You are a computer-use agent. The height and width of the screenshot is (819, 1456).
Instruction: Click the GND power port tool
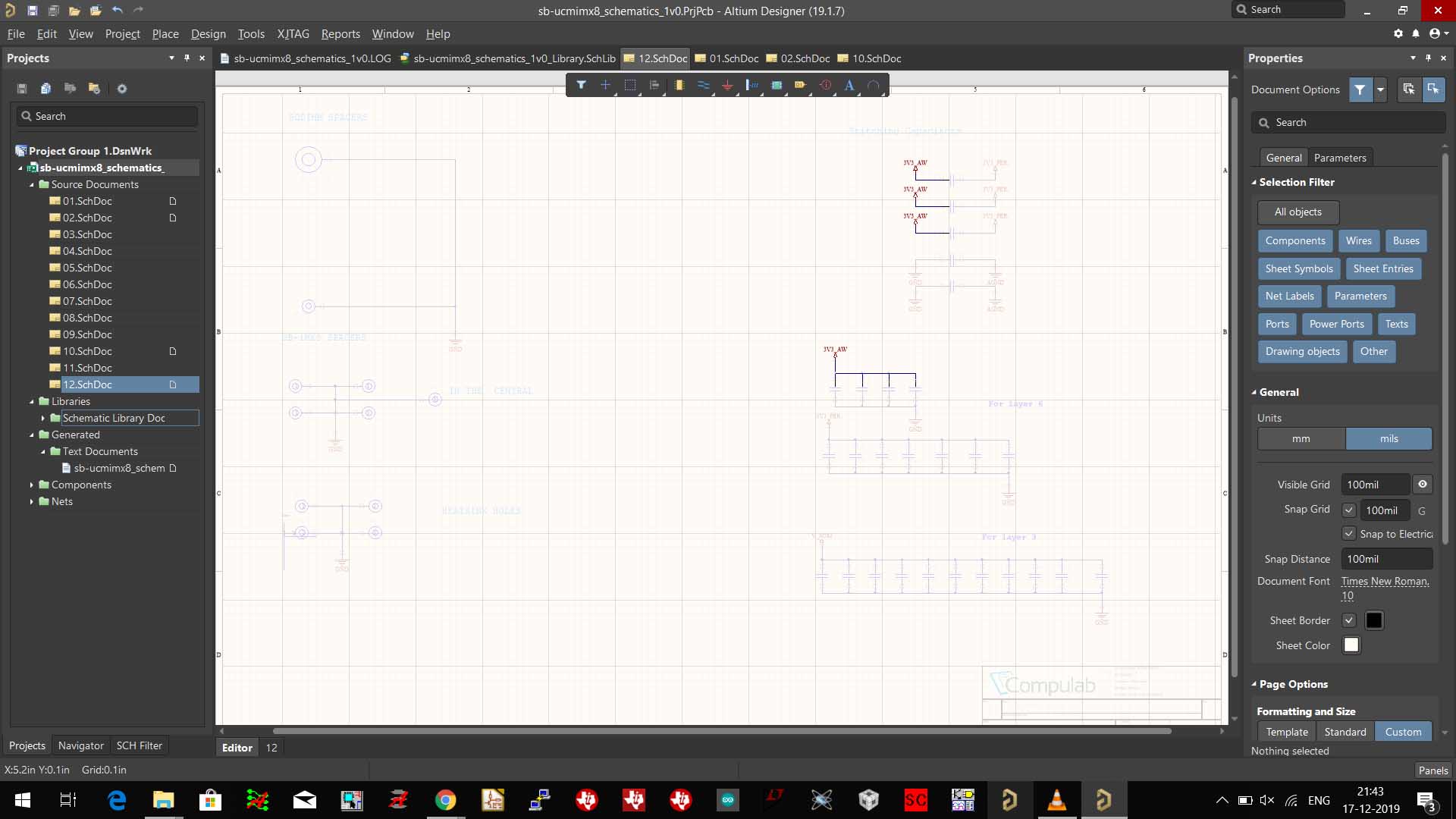727,85
